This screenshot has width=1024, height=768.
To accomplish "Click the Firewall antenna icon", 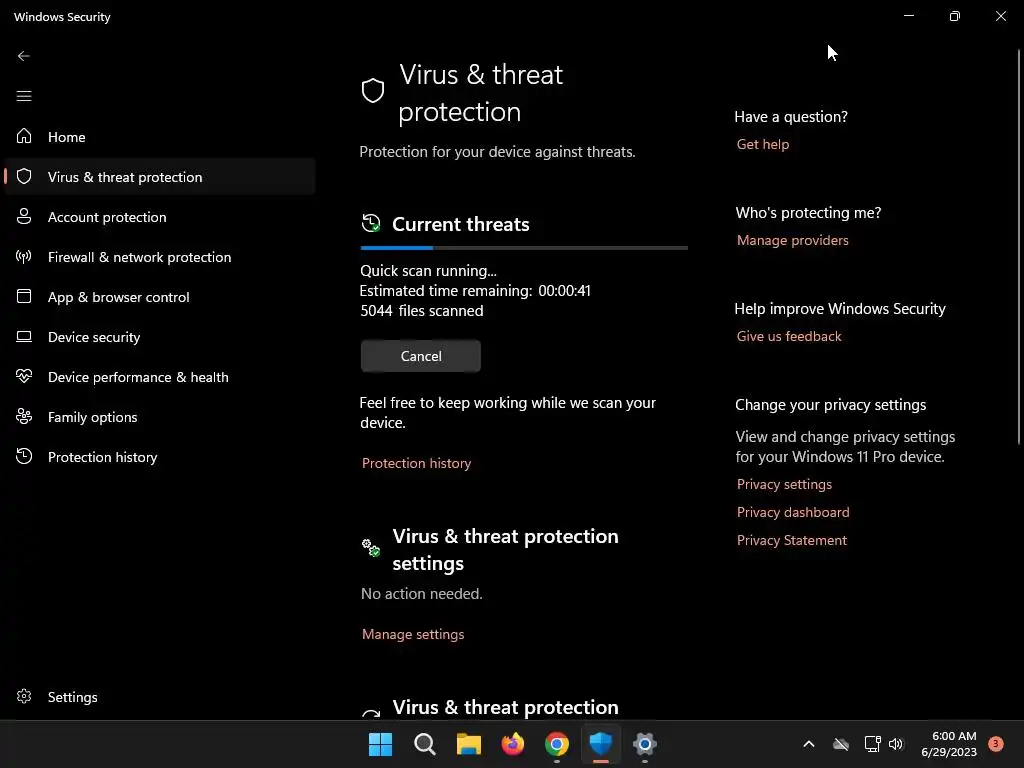I will (24, 256).
